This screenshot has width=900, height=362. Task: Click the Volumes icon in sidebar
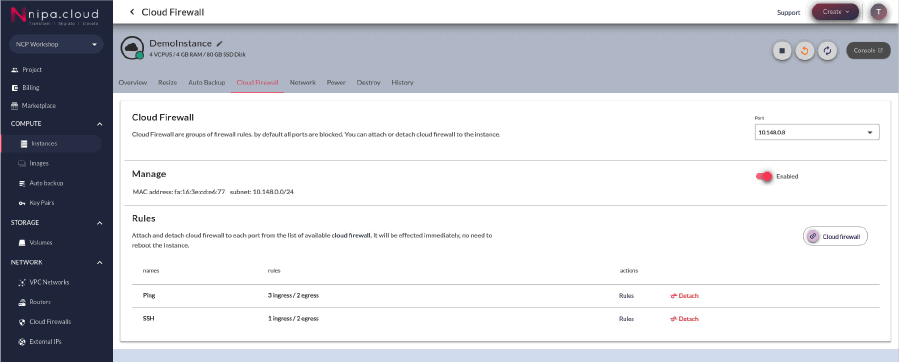22,243
